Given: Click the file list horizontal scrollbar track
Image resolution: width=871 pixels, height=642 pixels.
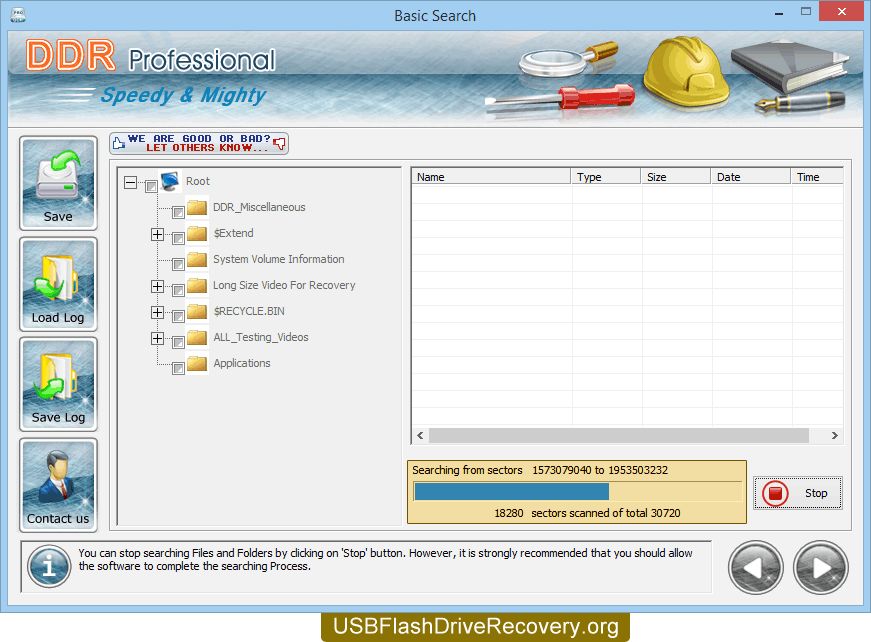Looking at the screenshot, I should (x=619, y=435).
